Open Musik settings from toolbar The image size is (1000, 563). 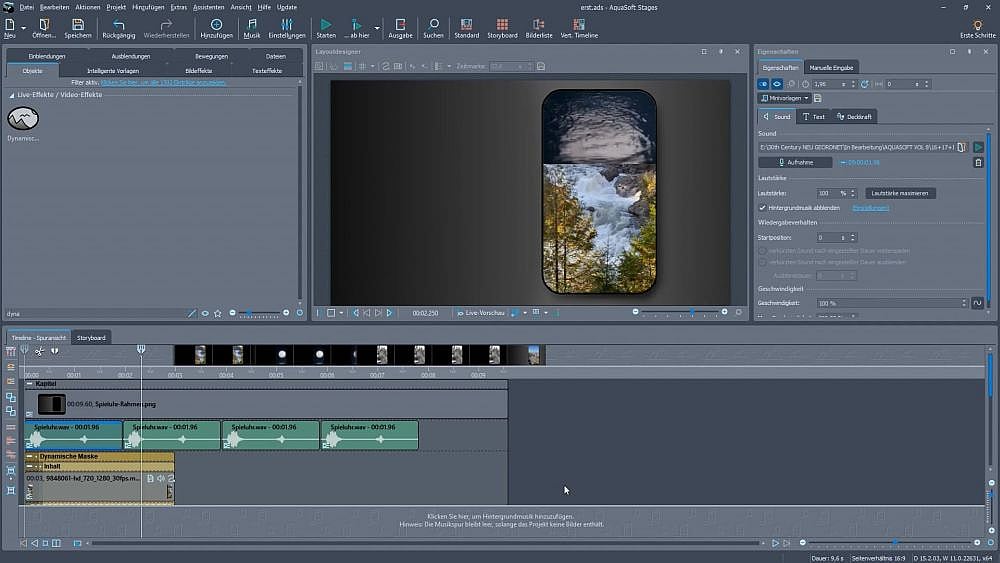click(x=252, y=24)
